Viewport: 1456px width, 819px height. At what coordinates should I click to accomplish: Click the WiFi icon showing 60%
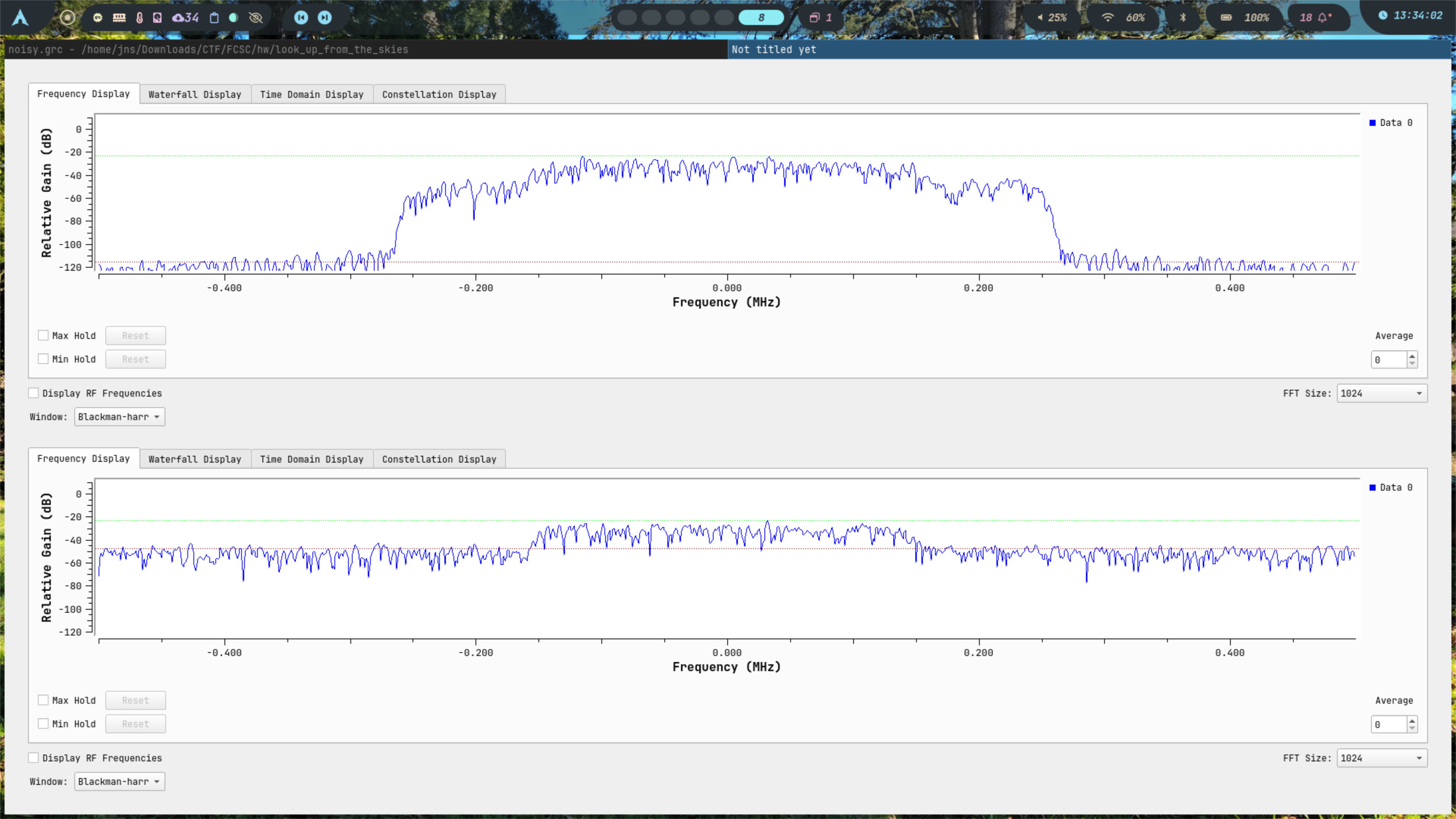tap(1108, 17)
